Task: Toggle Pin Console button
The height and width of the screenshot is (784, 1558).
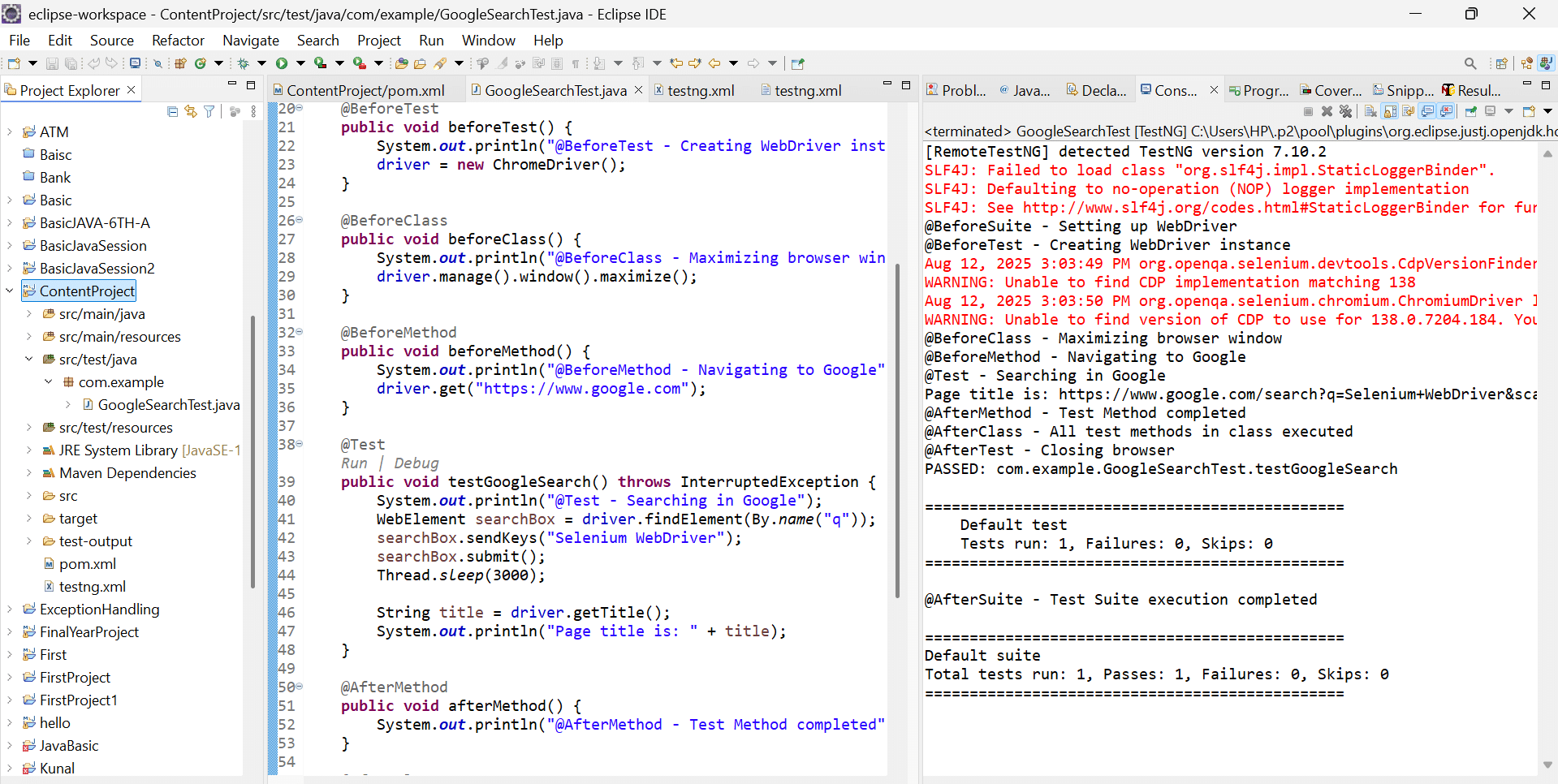Action: [x=1470, y=111]
